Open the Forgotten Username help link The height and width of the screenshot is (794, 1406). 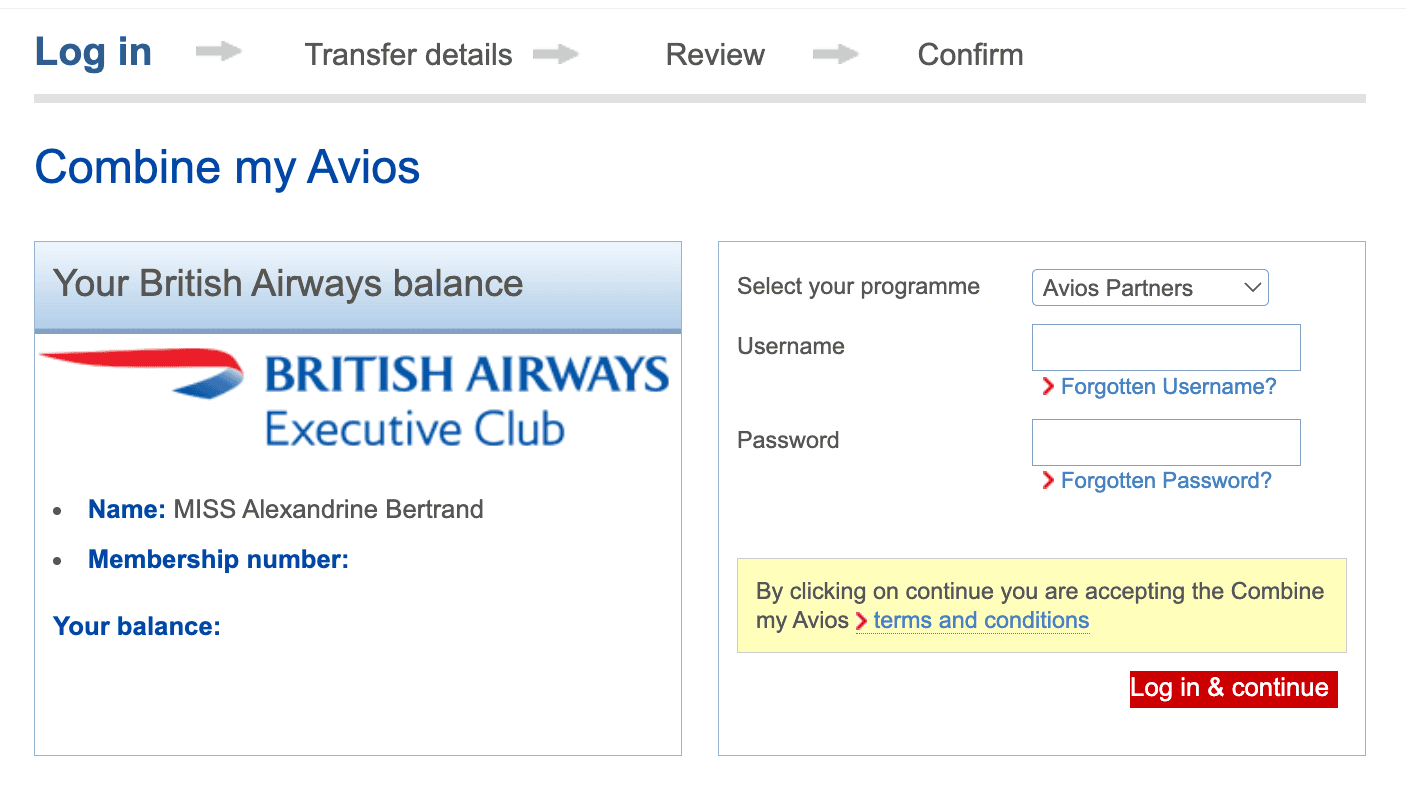click(1168, 387)
